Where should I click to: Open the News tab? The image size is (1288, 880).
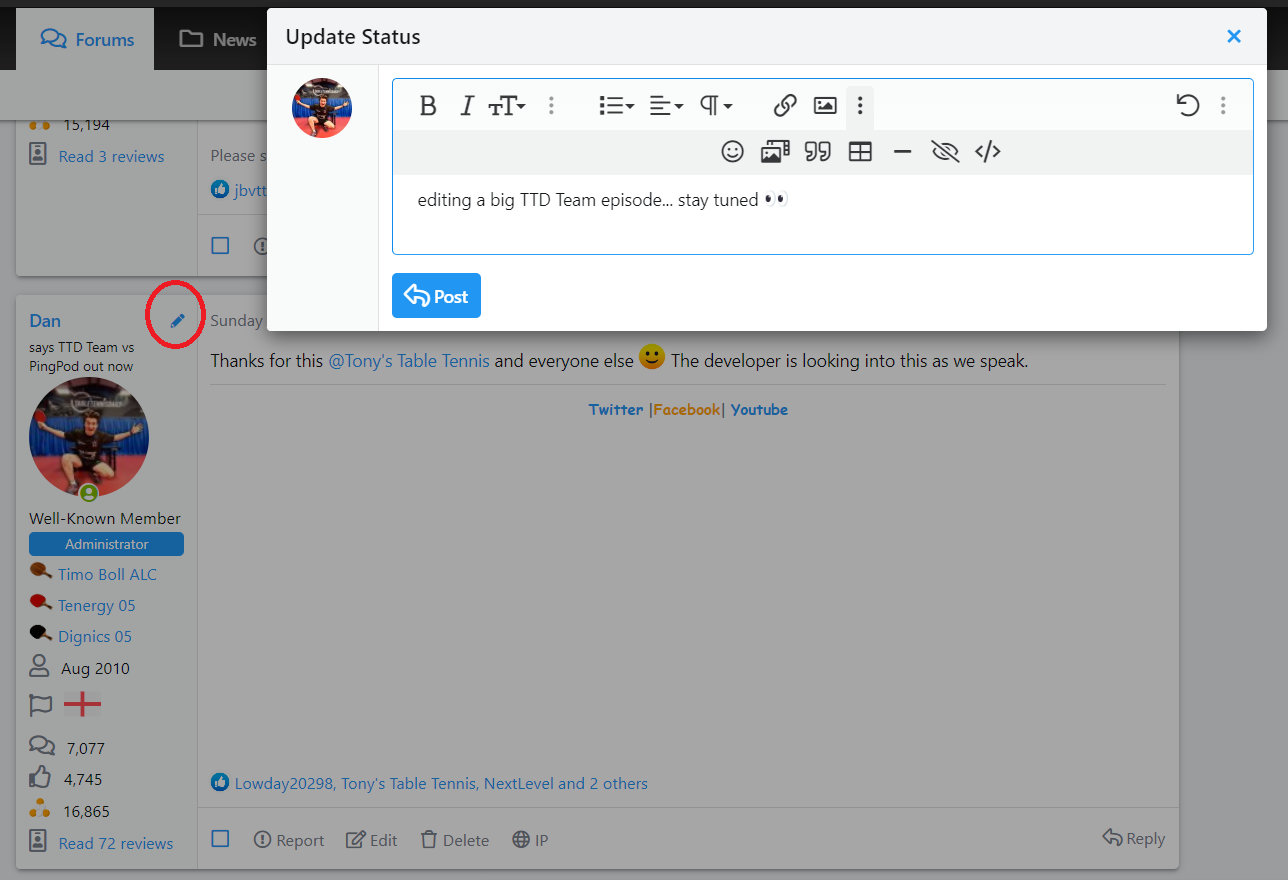pos(218,39)
